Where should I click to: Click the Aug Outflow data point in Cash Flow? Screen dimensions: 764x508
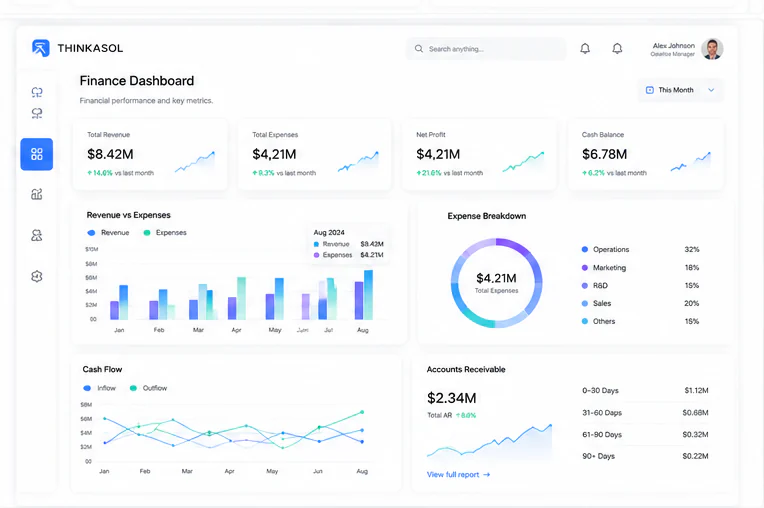(x=362, y=412)
